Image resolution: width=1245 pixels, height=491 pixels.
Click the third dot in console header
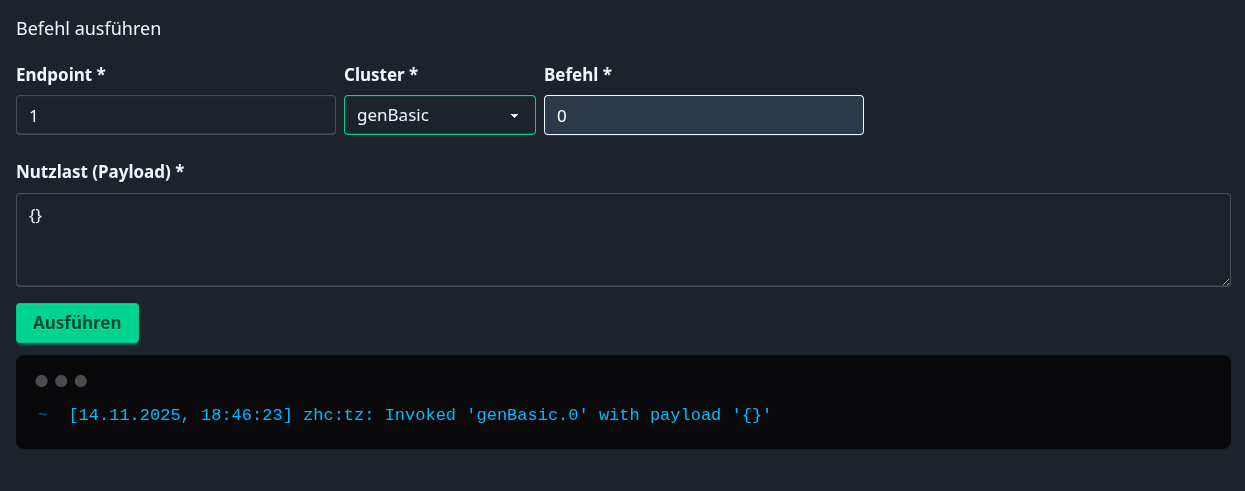(x=81, y=381)
